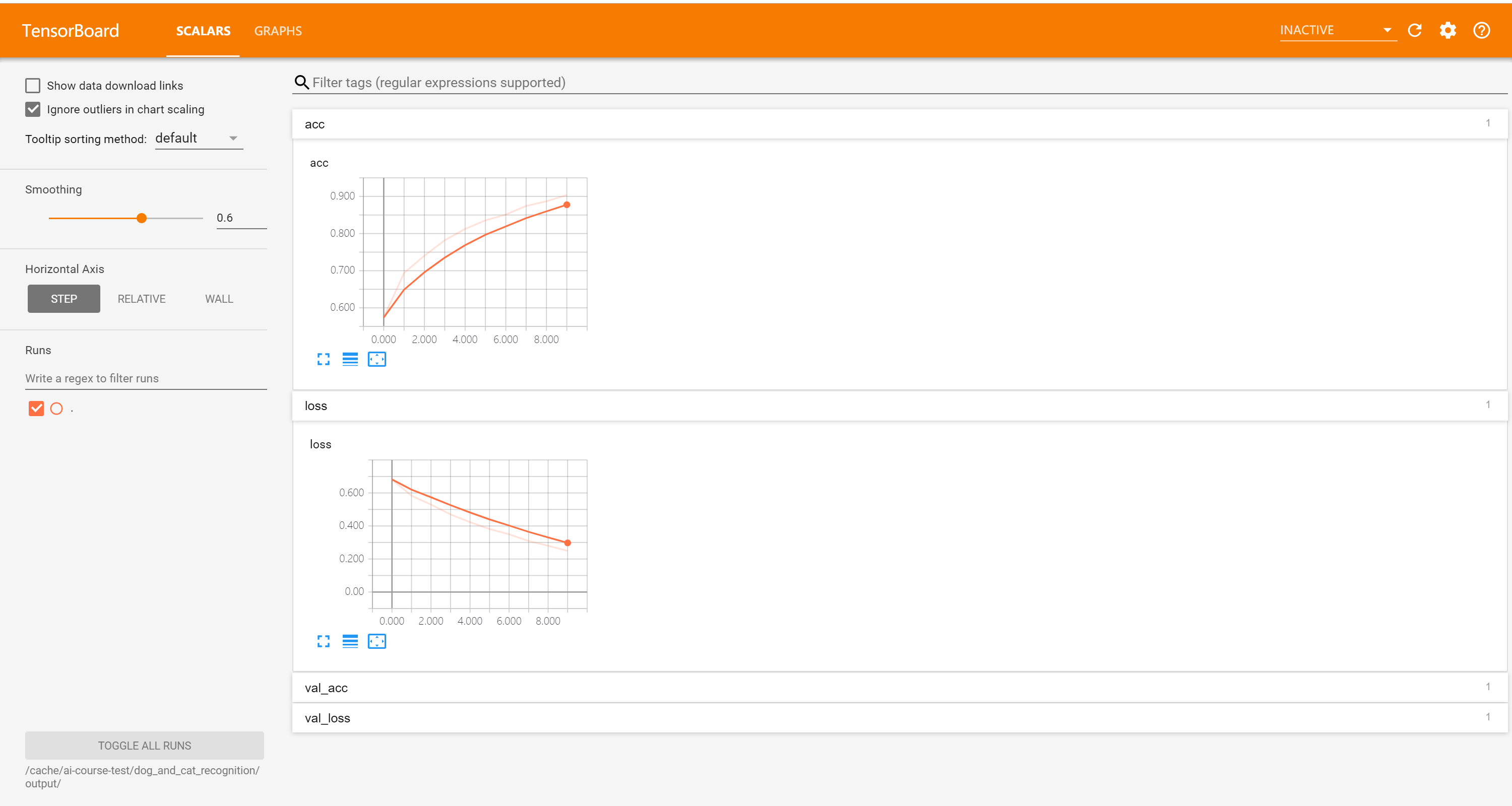Enable Show data download links checkbox
The width and height of the screenshot is (1512, 806).
(x=33, y=86)
